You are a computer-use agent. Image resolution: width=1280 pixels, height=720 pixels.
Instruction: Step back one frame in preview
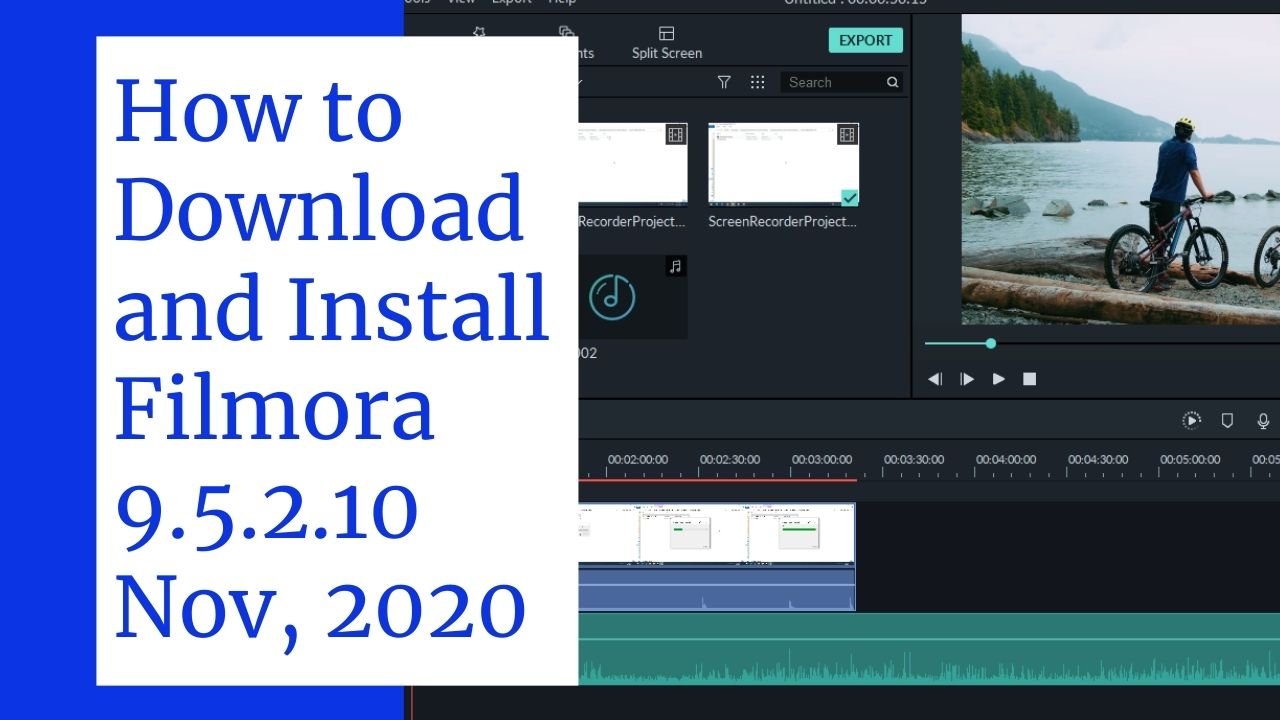pyautogui.click(x=935, y=379)
